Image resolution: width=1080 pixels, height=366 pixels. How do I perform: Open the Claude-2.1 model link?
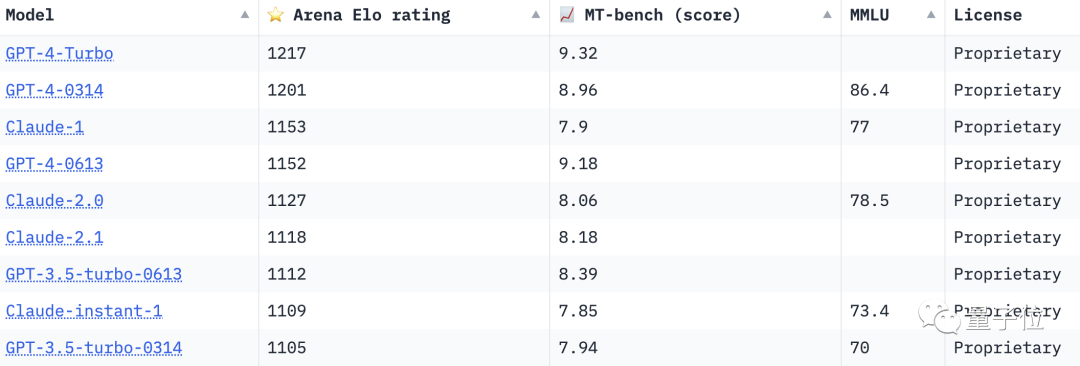coord(55,237)
